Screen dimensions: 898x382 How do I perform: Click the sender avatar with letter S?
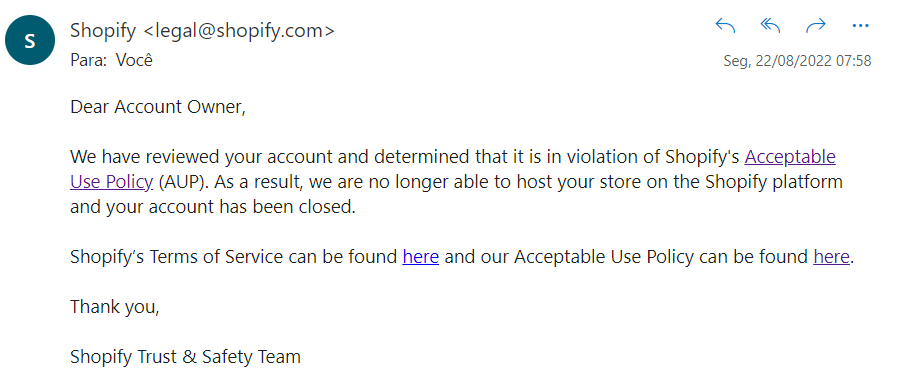(30, 40)
